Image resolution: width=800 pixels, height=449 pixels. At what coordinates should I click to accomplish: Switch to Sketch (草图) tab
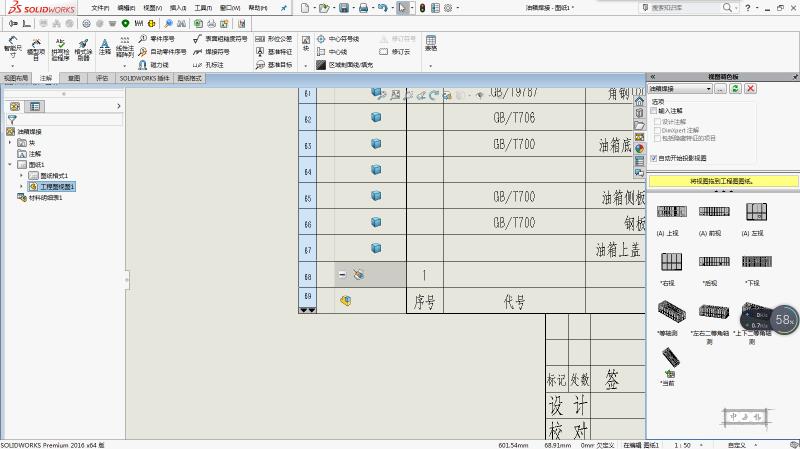tap(74, 78)
